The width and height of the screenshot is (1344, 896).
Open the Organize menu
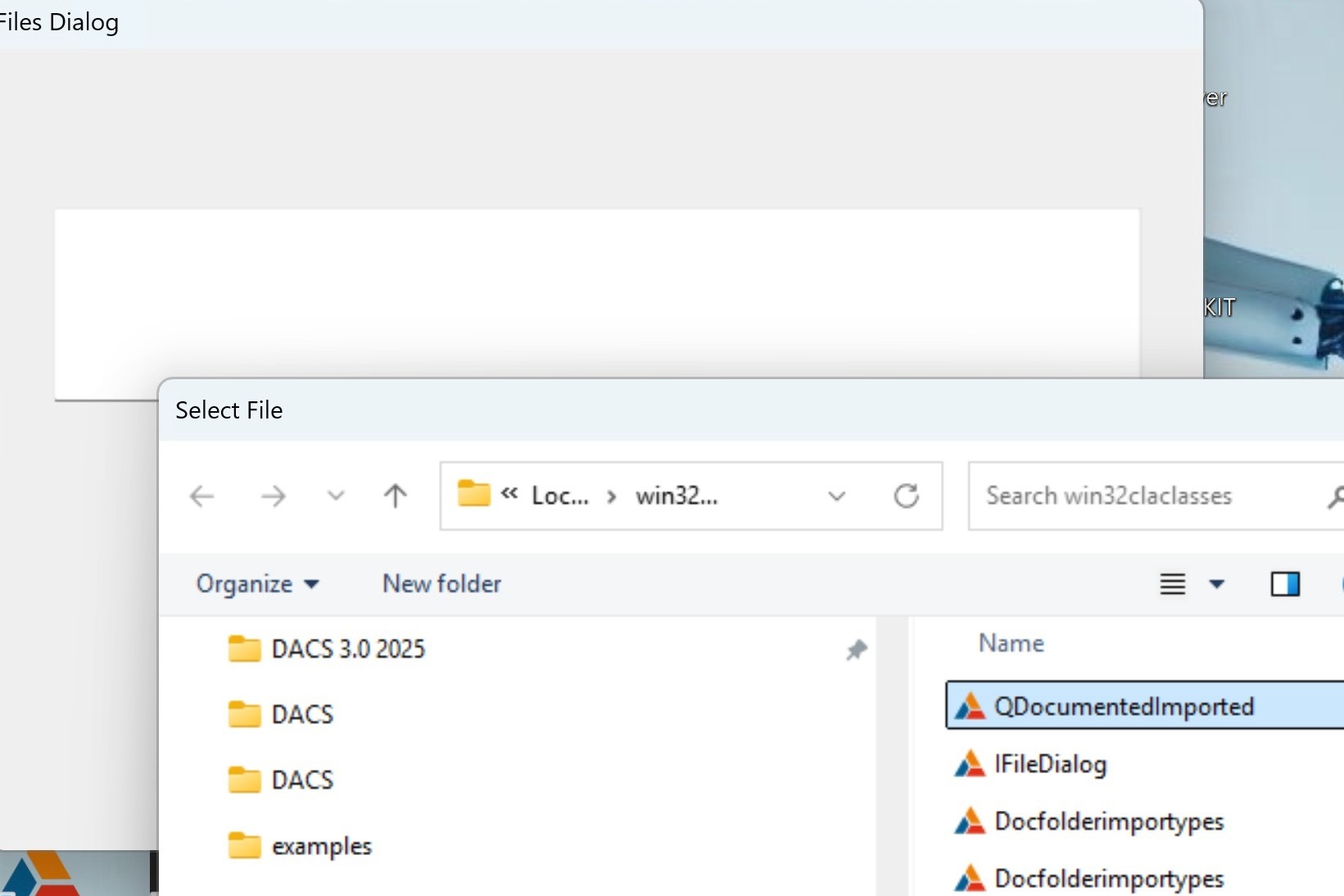tap(256, 584)
